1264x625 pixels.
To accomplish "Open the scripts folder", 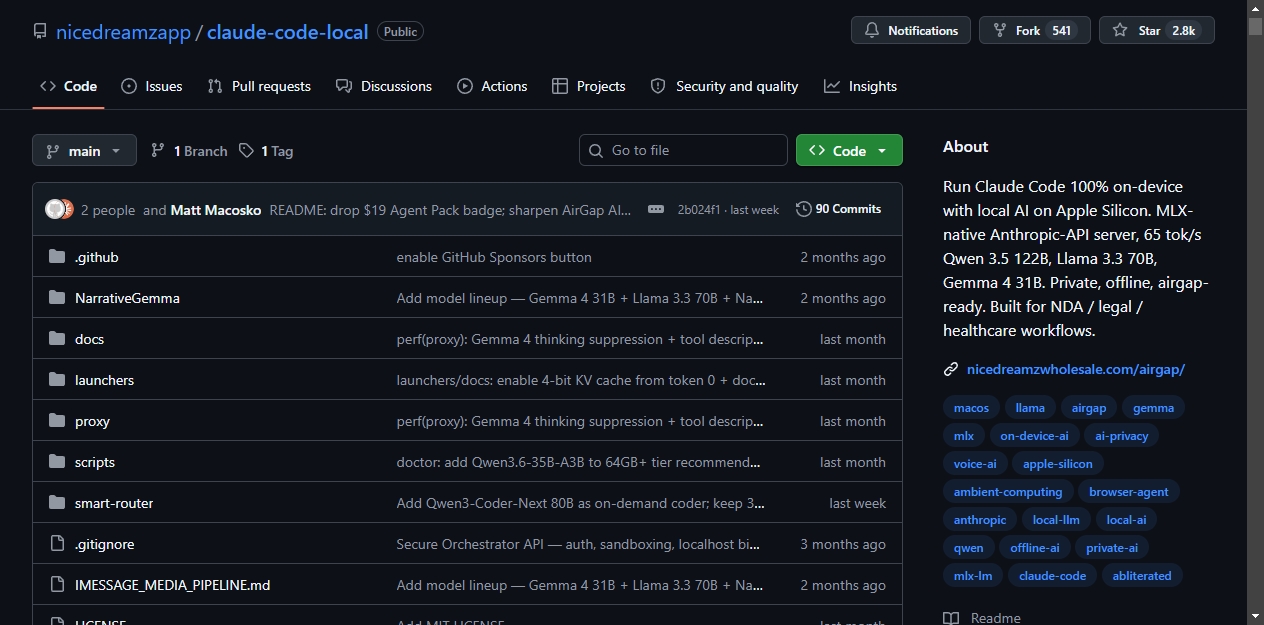I will tap(95, 462).
